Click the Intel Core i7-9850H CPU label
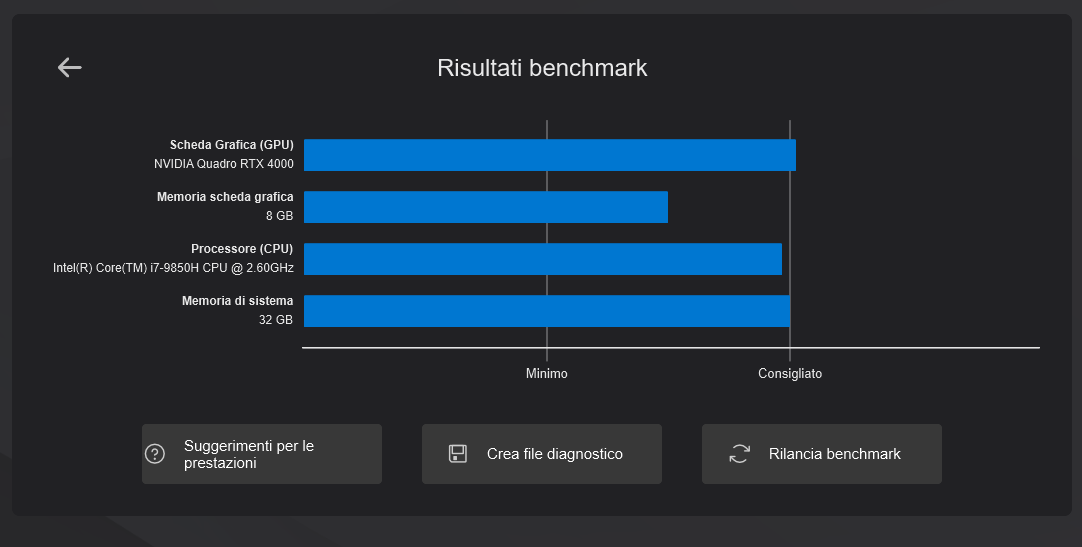The image size is (1082, 547). pyautogui.click(x=173, y=268)
